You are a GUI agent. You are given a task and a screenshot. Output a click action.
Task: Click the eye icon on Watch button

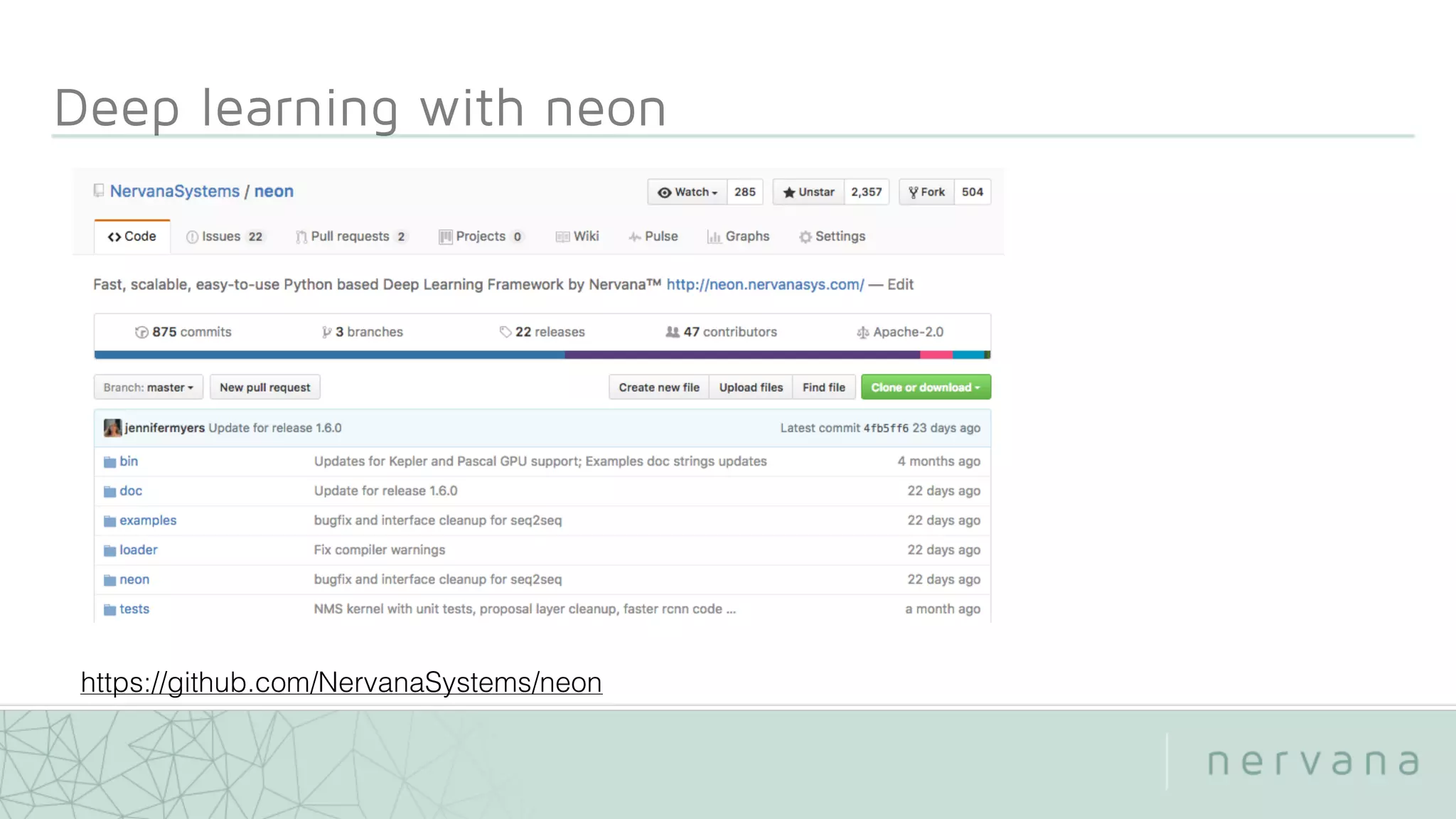point(664,193)
